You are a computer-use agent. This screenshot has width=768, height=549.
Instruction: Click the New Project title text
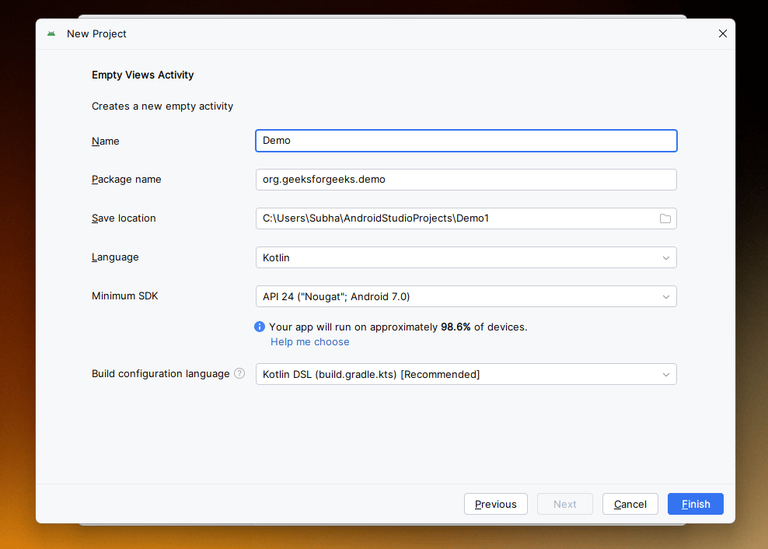(96, 34)
